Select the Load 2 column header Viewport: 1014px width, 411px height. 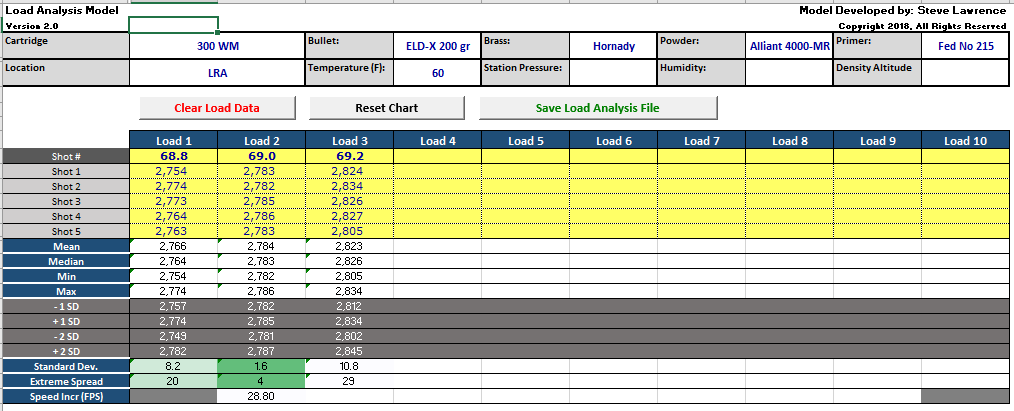pos(262,140)
